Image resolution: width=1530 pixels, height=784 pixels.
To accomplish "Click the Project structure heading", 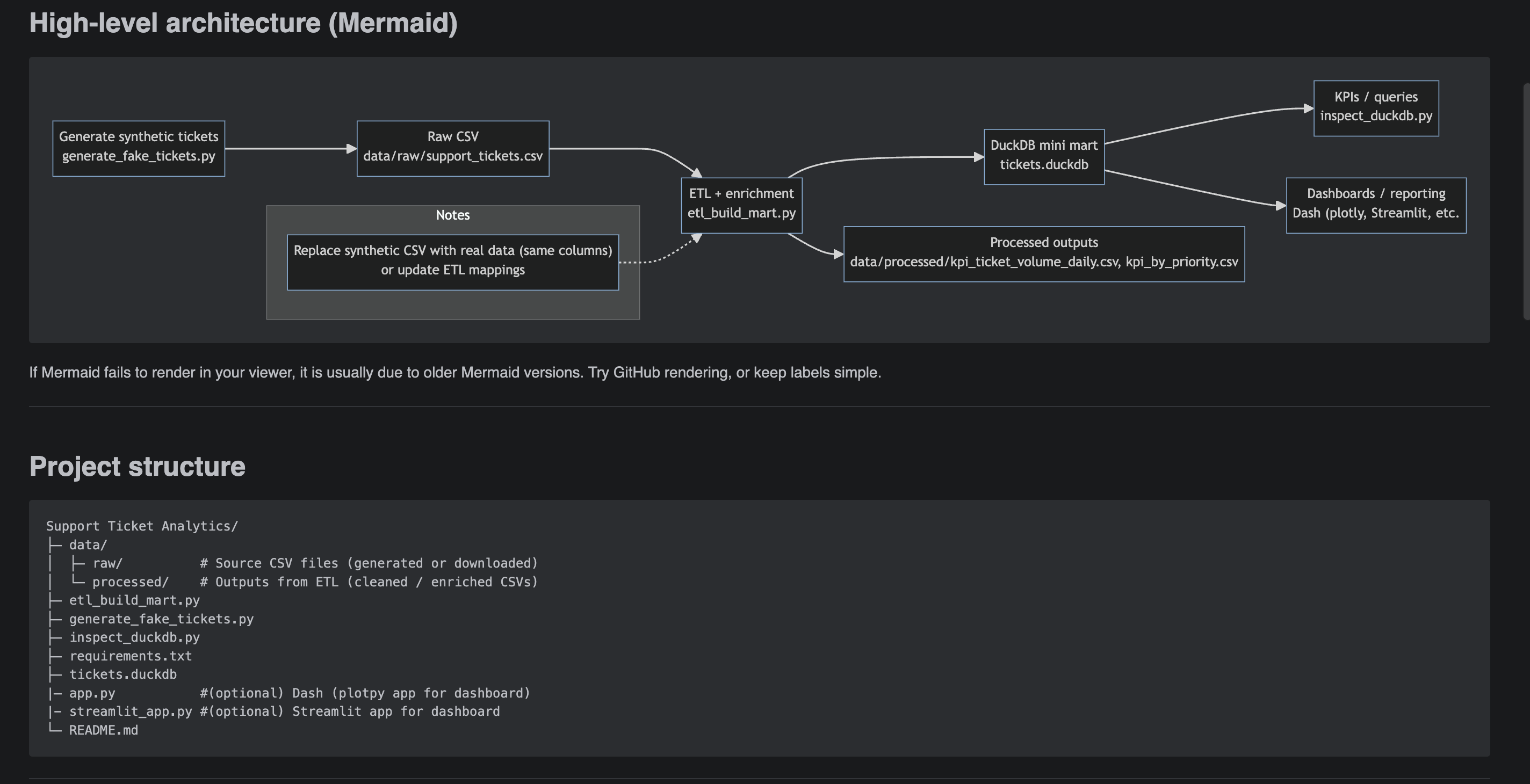I will pyautogui.click(x=137, y=467).
